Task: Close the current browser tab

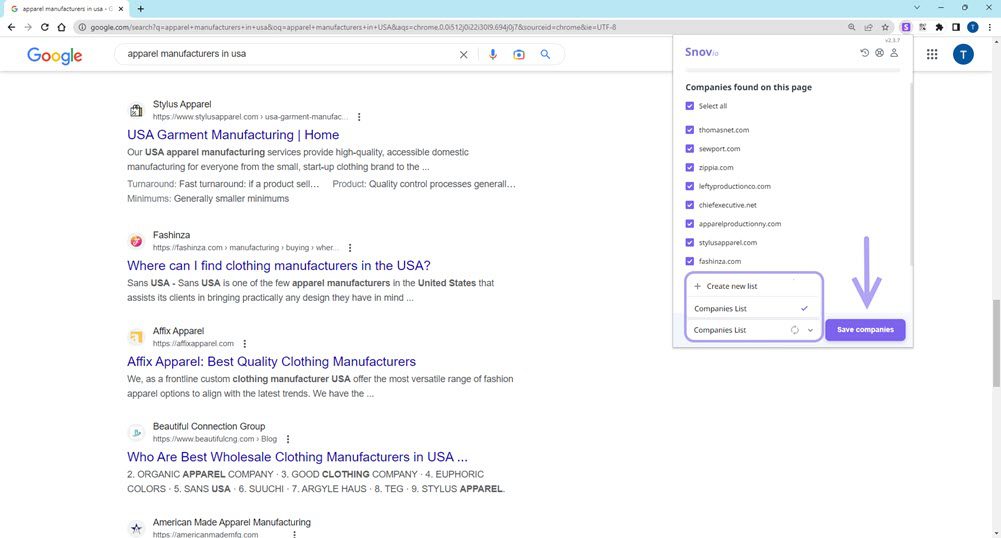Action: click(121, 9)
